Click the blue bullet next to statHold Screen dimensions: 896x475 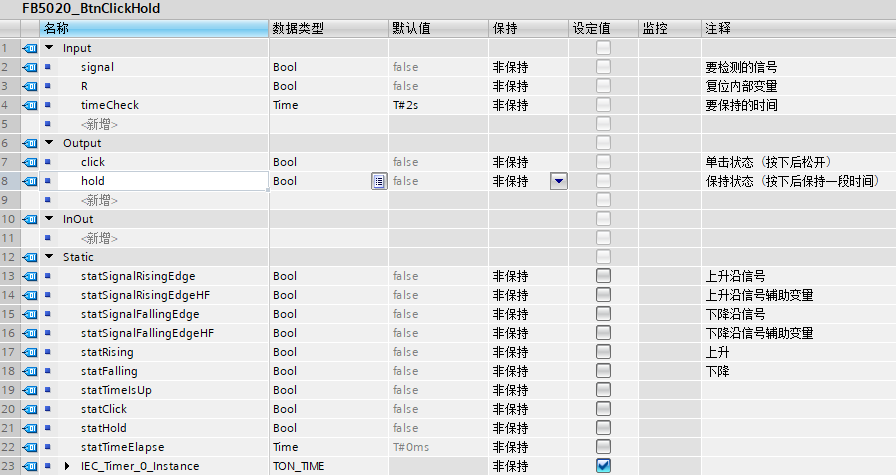coord(47,428)
